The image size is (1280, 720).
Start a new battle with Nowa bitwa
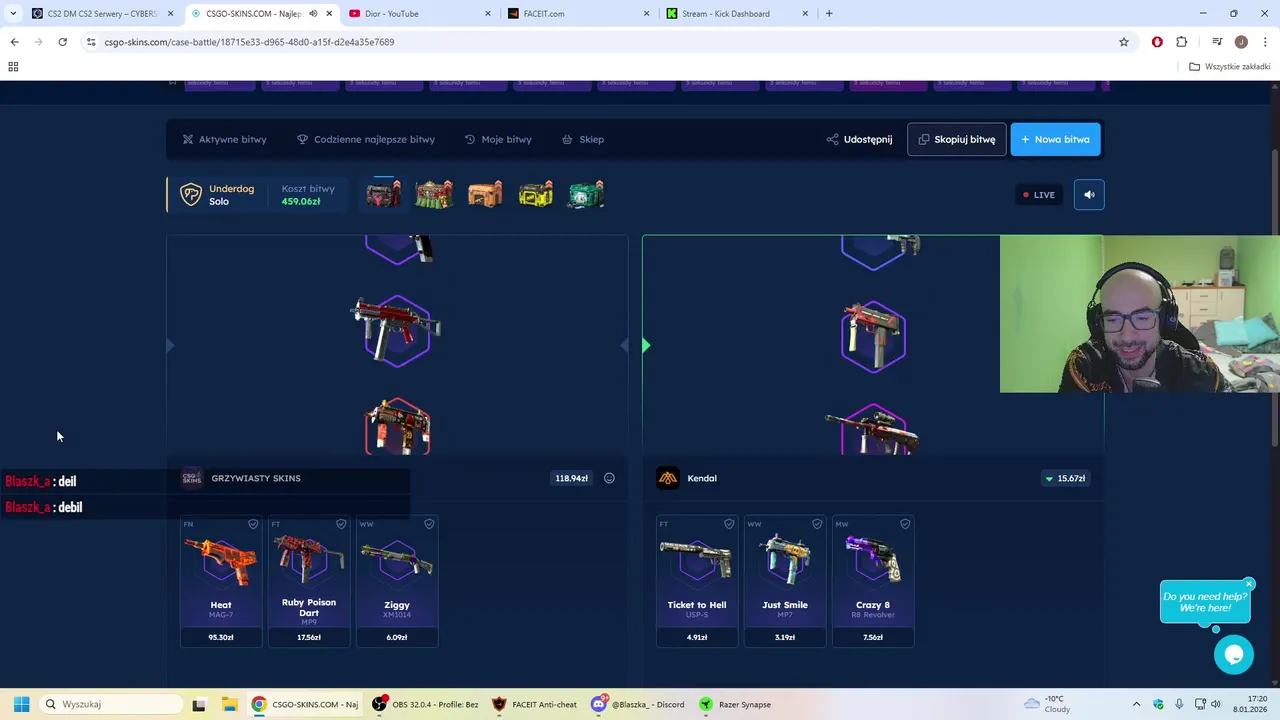[x=1055, y=139]
